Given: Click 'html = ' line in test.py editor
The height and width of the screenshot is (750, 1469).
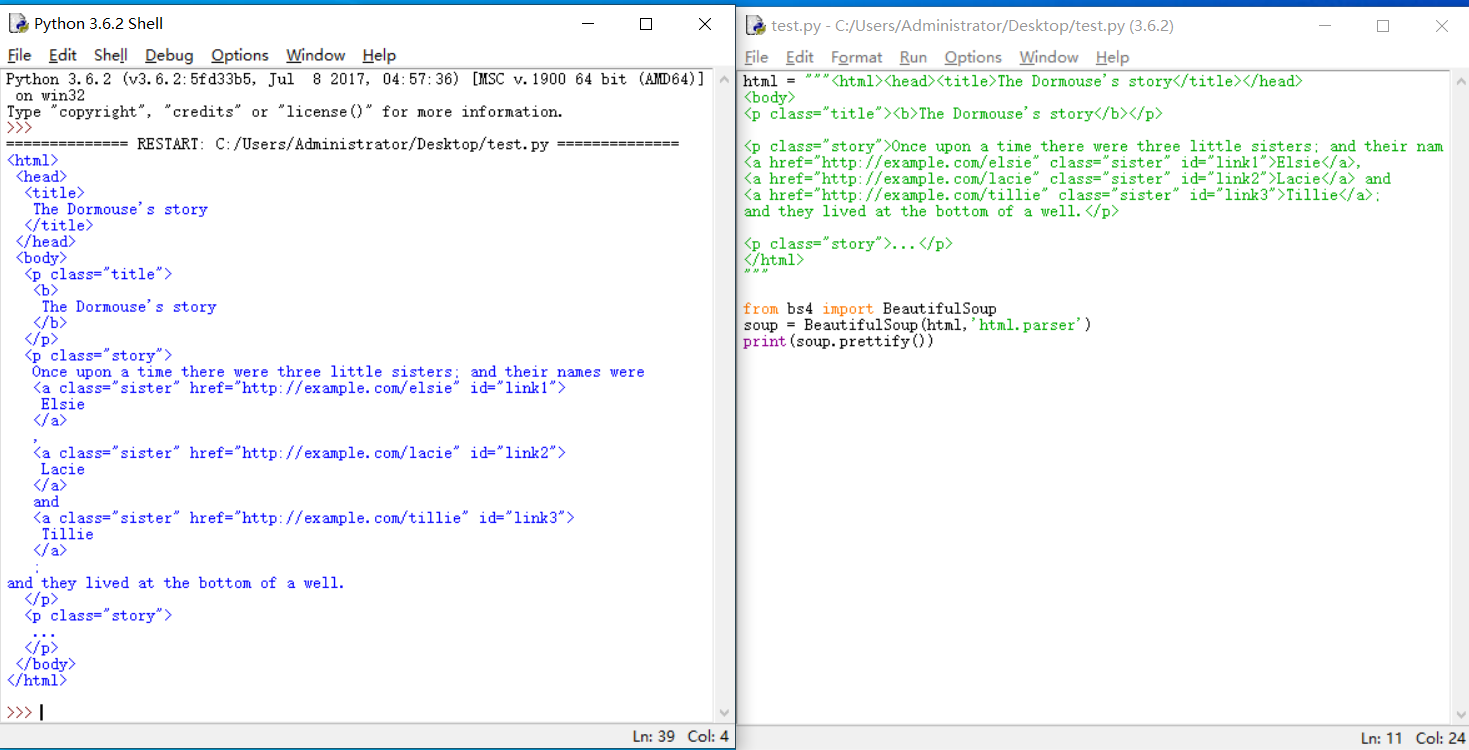Looking at the screenshot, I should pos(1023,81).
